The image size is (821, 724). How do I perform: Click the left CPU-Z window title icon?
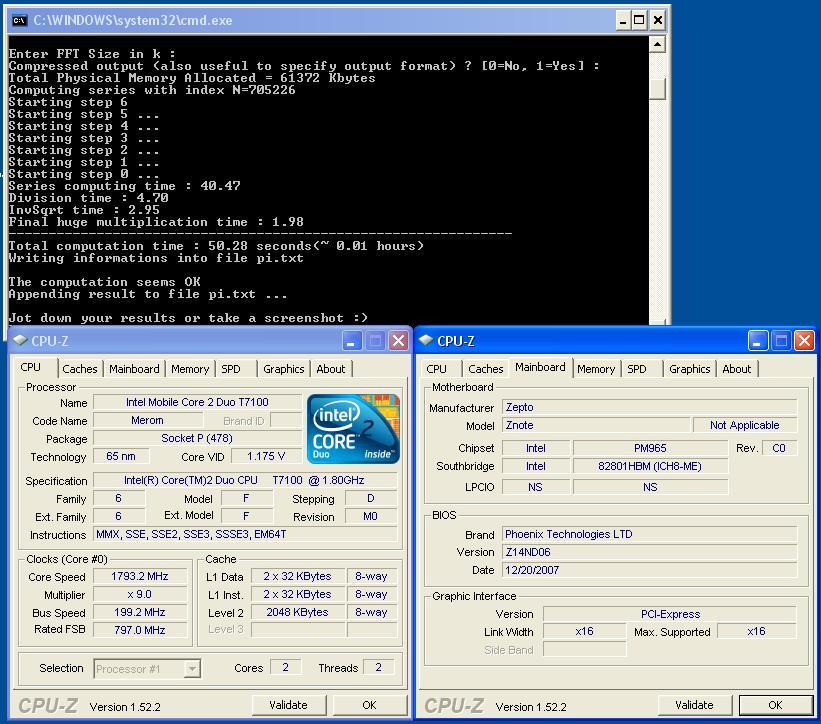click(20, 341)
